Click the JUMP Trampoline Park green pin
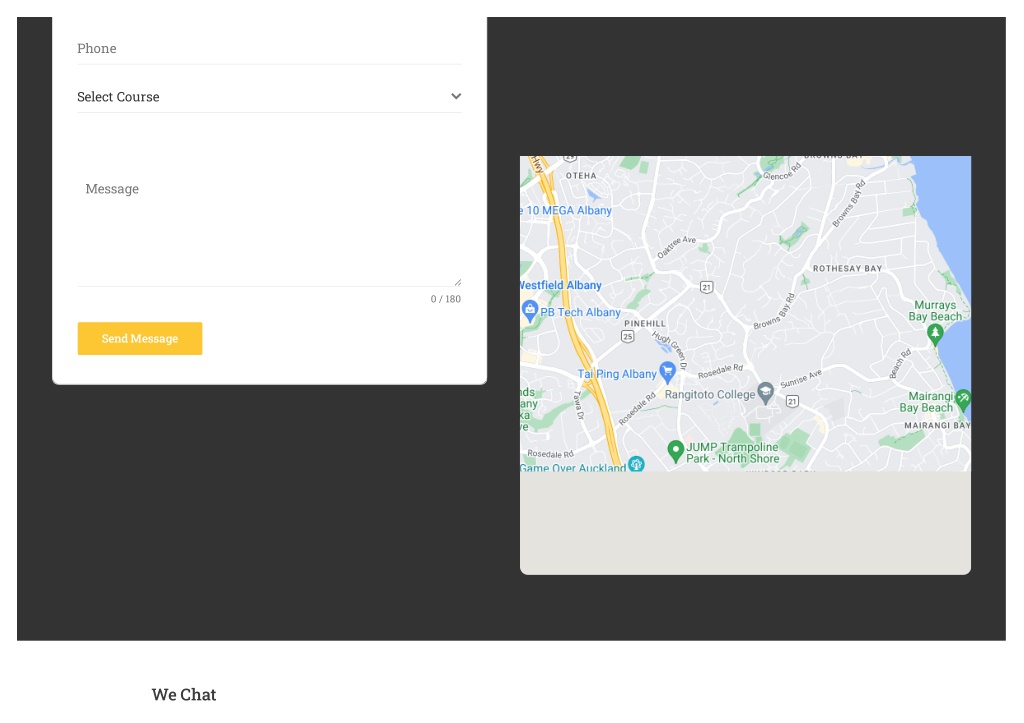Image resolution: width=1024 pixels, height=723 pixels. click(675, 451)
